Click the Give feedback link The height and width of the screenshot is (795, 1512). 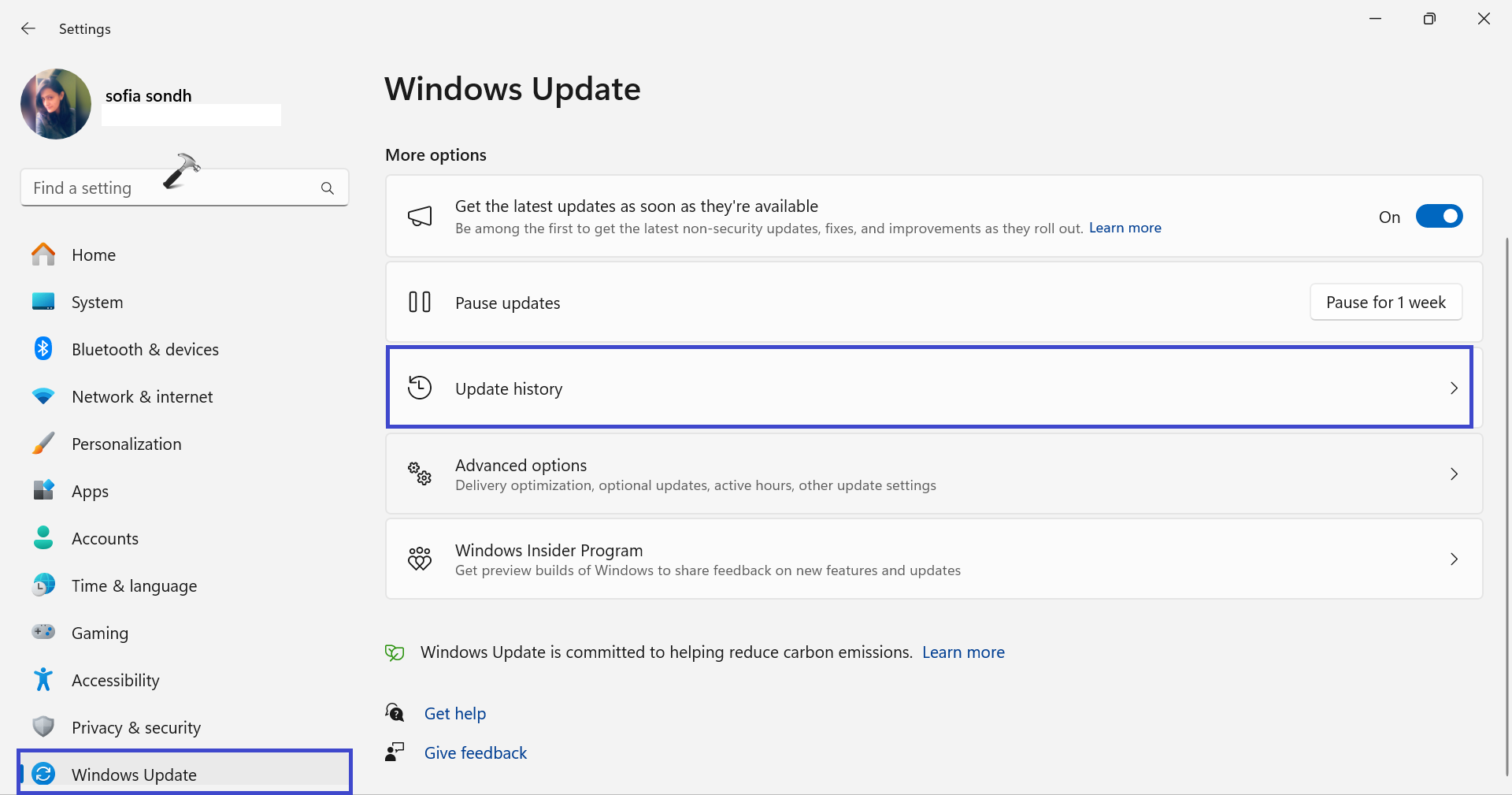[x=475, y=753]
